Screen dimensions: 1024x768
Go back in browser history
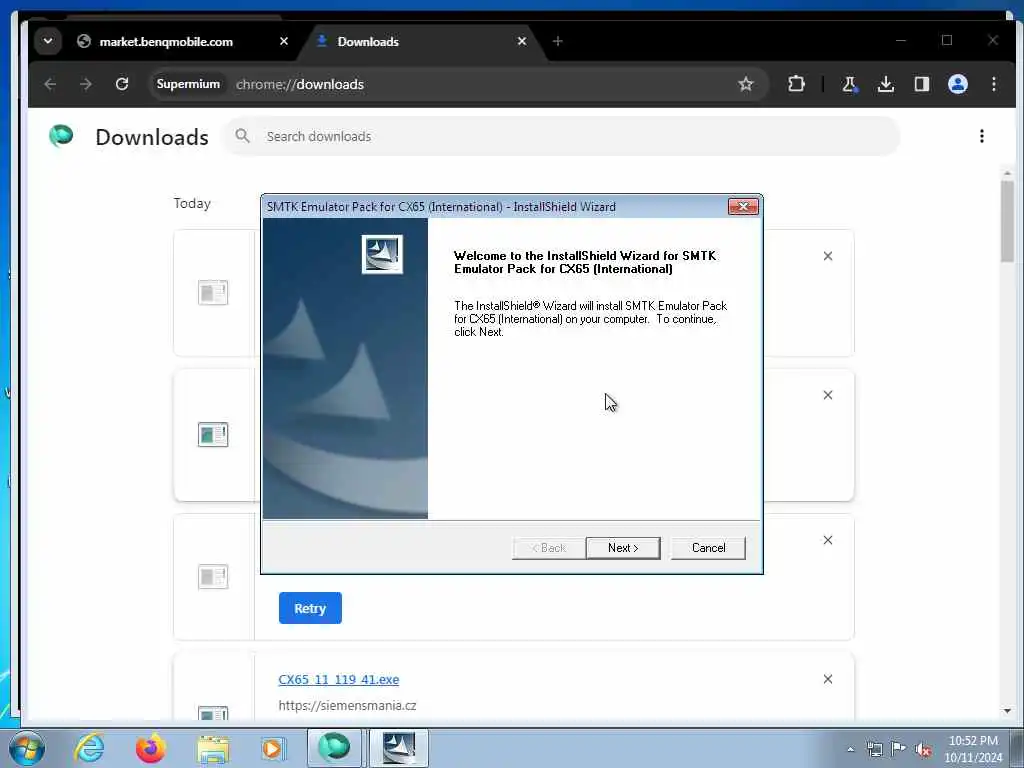50,84
